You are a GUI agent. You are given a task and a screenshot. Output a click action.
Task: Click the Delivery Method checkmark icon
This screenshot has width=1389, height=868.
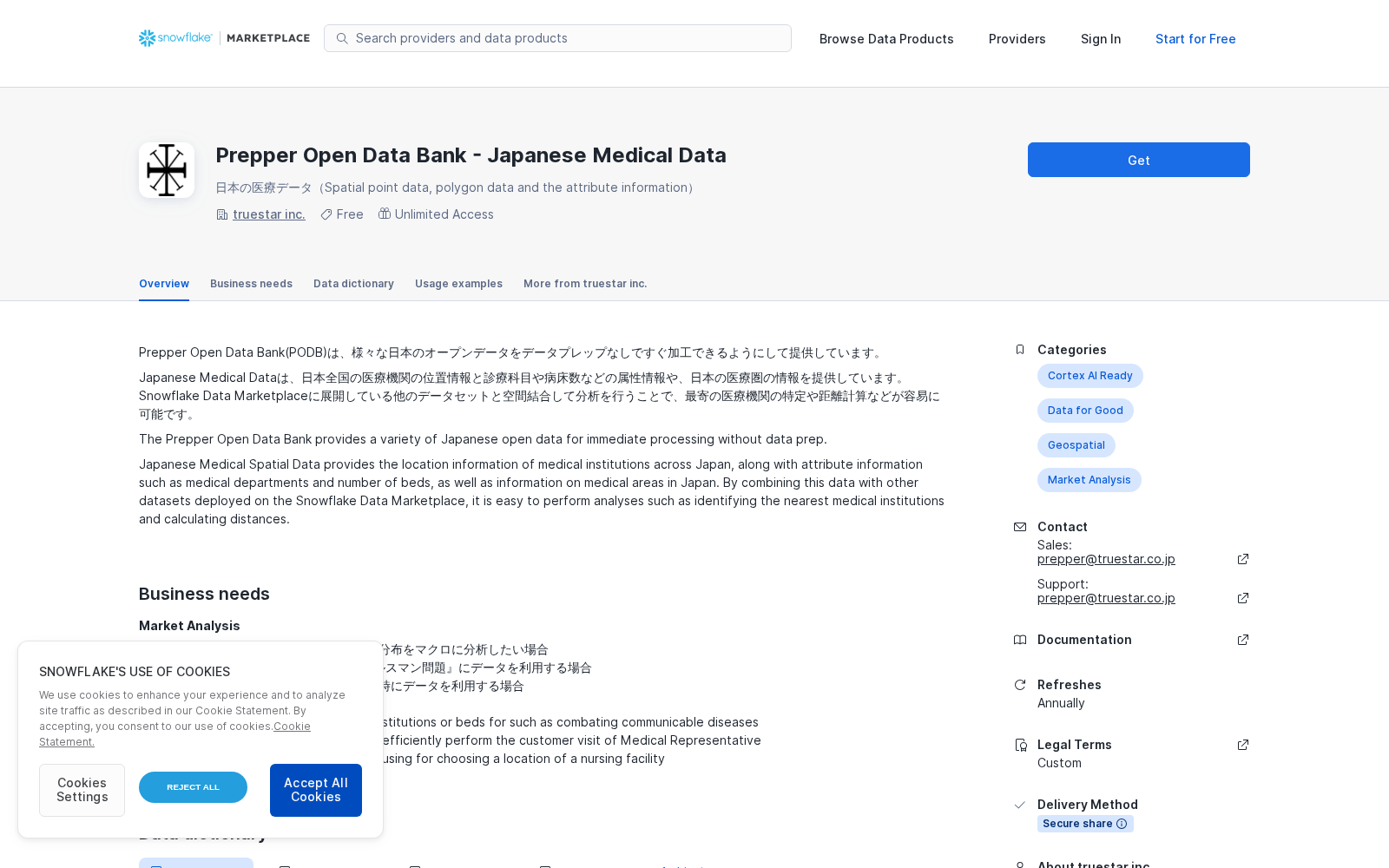1020,805
